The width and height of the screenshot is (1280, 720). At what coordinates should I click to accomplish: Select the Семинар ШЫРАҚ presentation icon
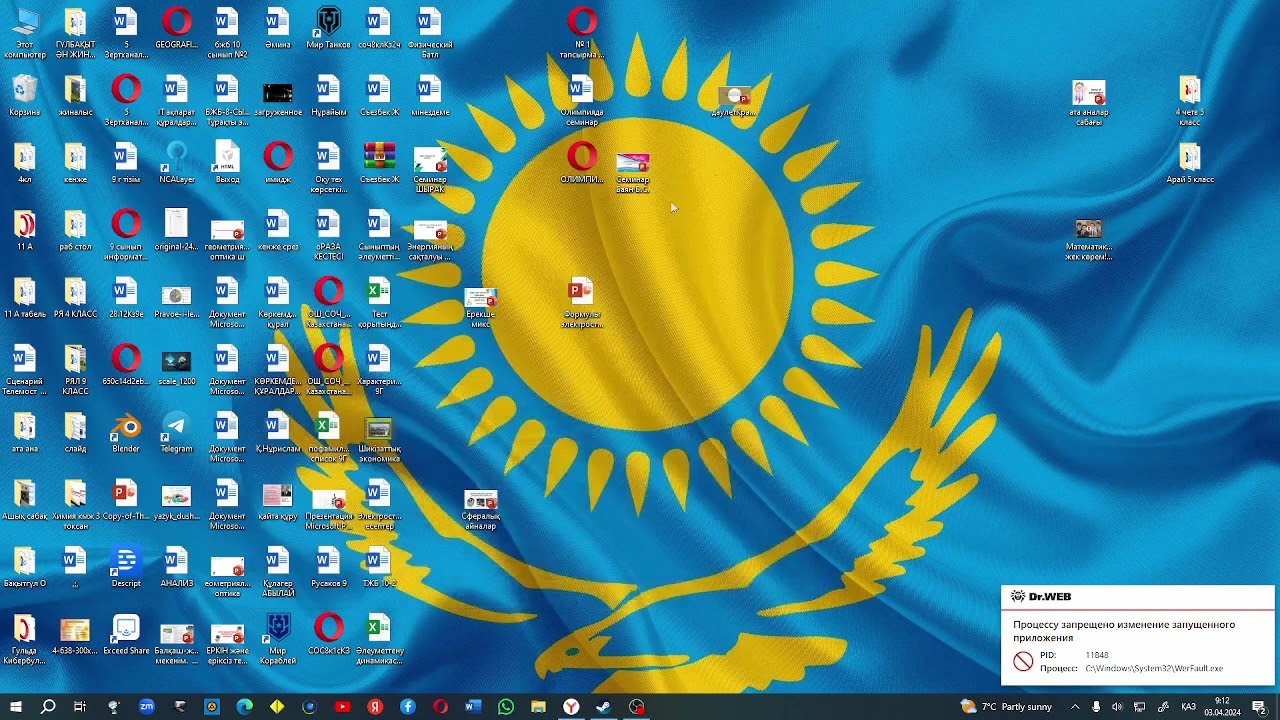pos(430,170)
